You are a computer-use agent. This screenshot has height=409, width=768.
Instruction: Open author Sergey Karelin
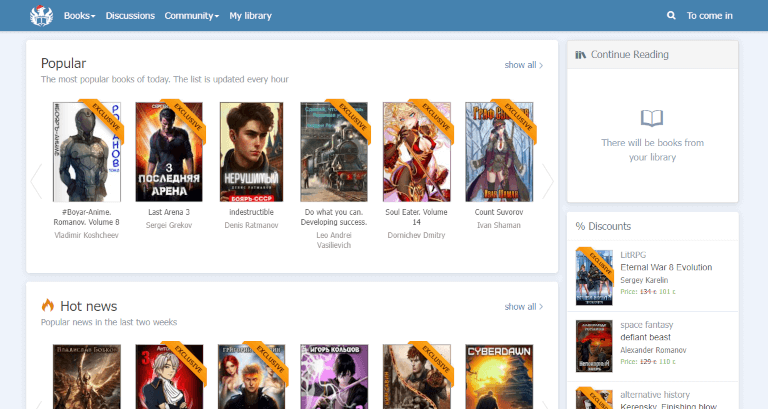(644, 280)
